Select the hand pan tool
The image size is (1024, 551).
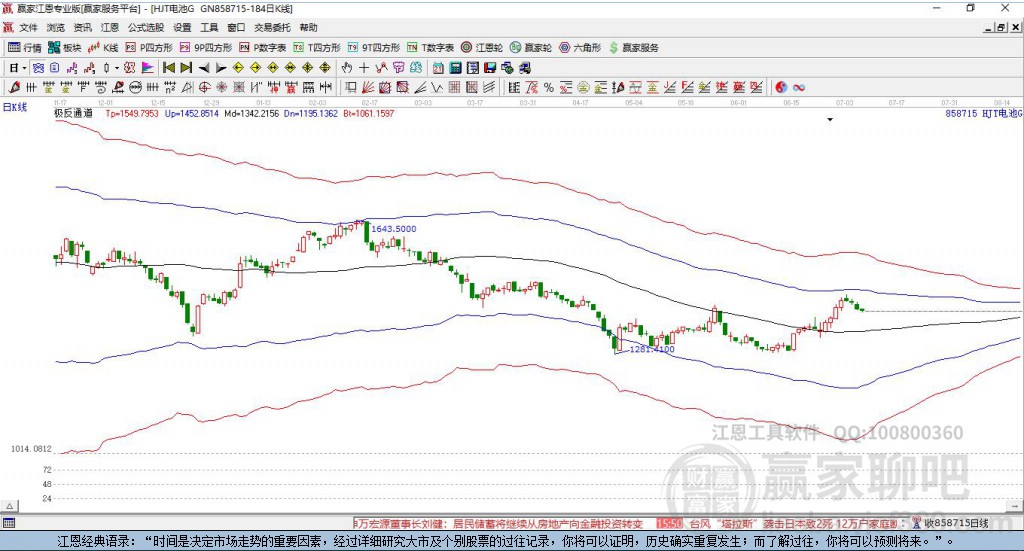[x=347, y=68]
